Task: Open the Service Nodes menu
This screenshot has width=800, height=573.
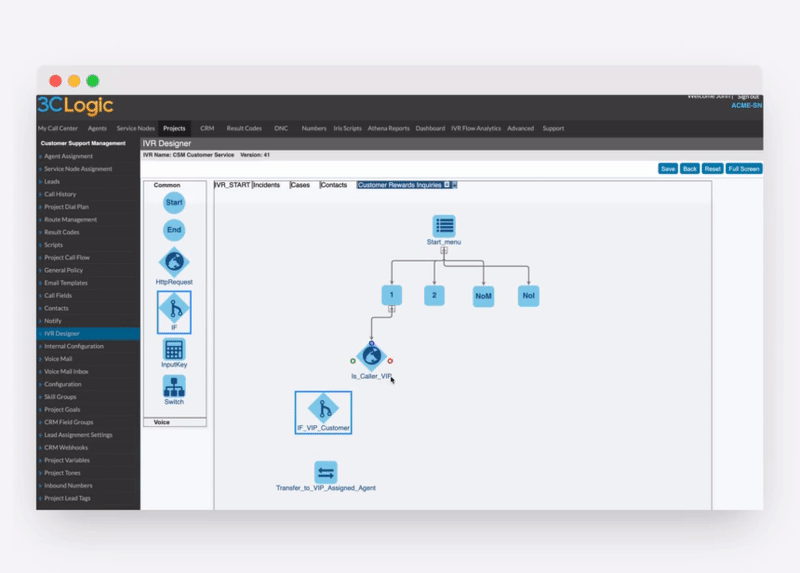Action: (x=135, y=129)
